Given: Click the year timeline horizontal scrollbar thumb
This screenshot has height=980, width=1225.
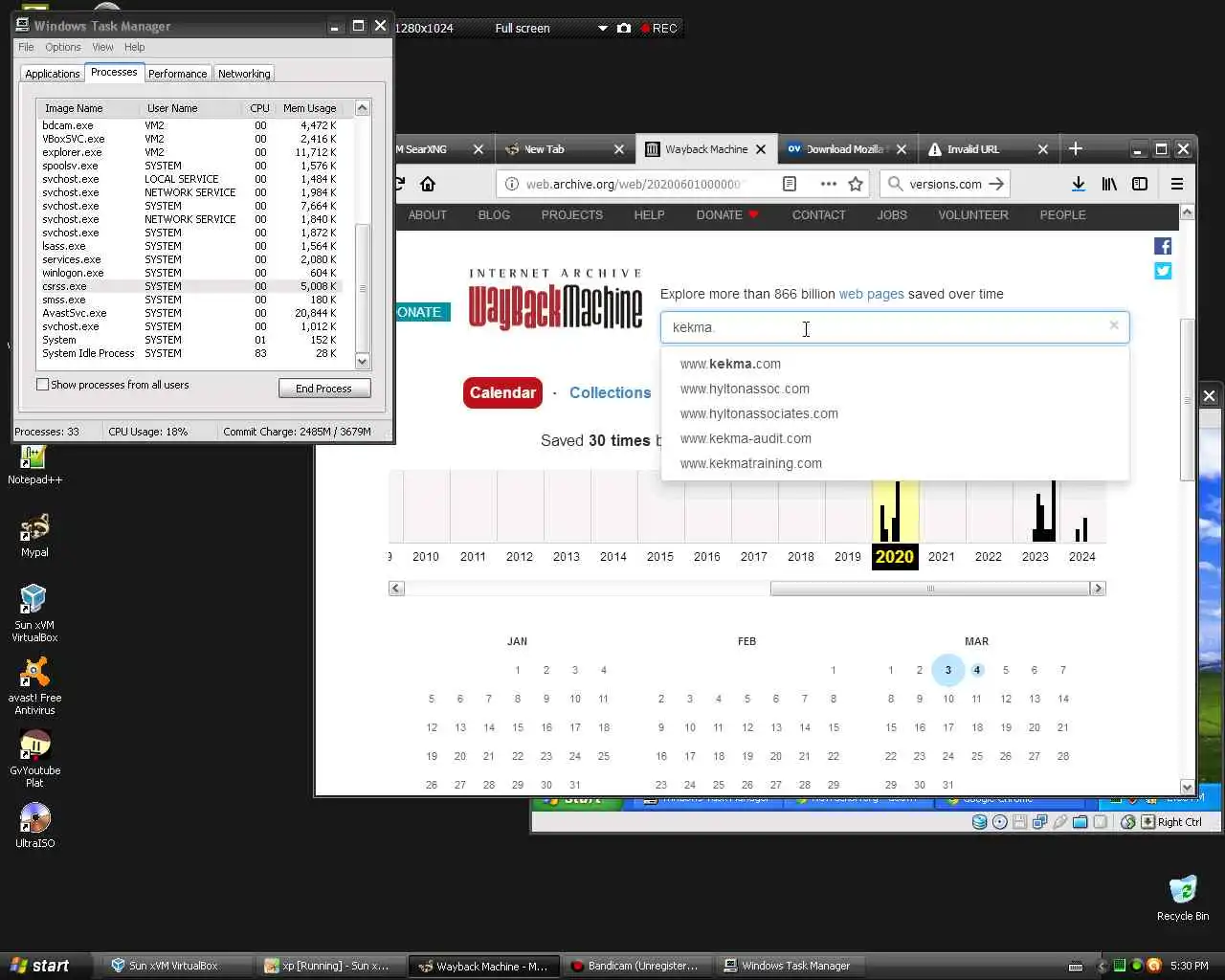Looking at the screenshot, I should (929, 589).
